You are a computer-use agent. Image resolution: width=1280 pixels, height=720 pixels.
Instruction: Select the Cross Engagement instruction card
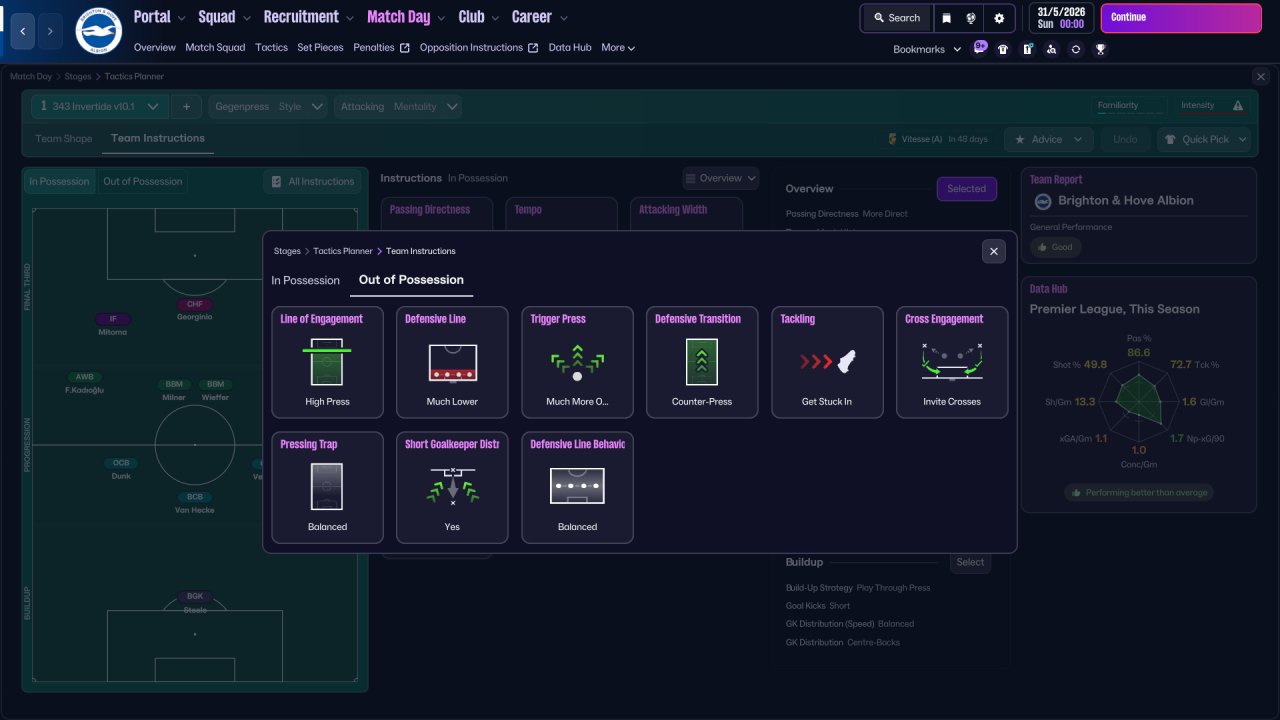952,362
